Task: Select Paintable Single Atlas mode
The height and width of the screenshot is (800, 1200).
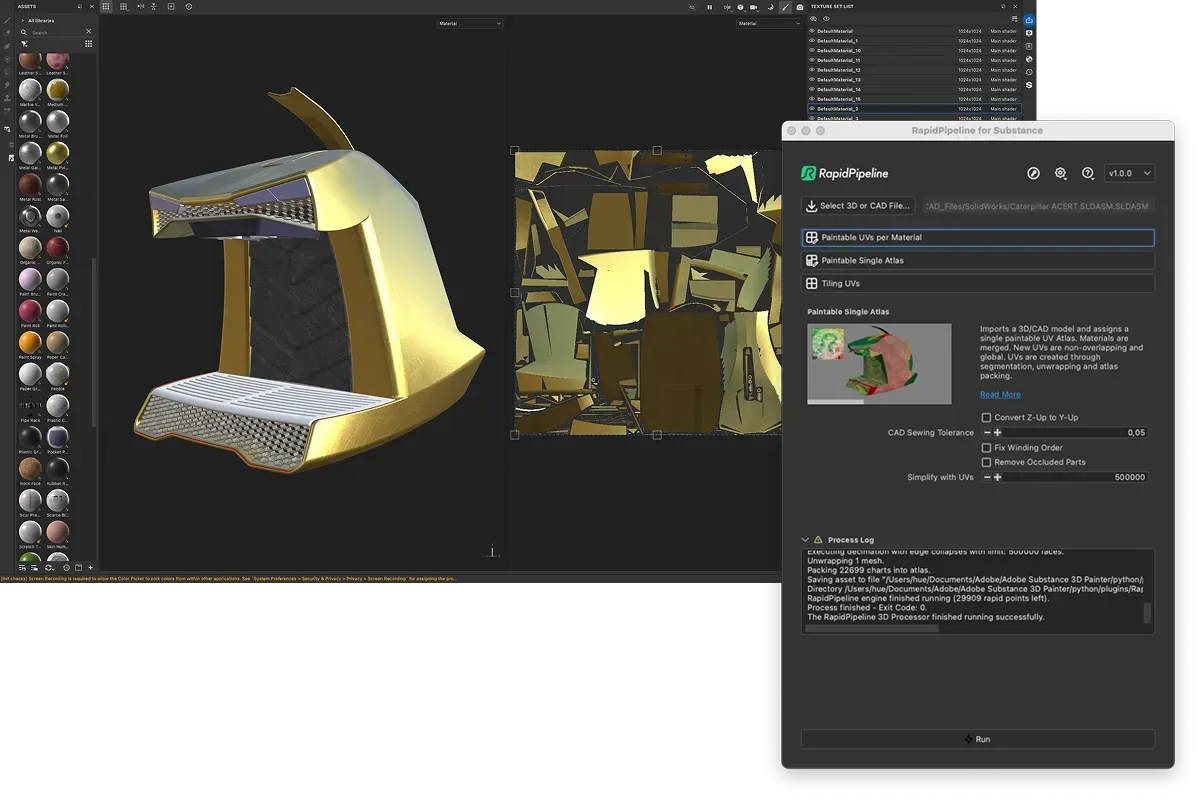Action: [977, 261]
